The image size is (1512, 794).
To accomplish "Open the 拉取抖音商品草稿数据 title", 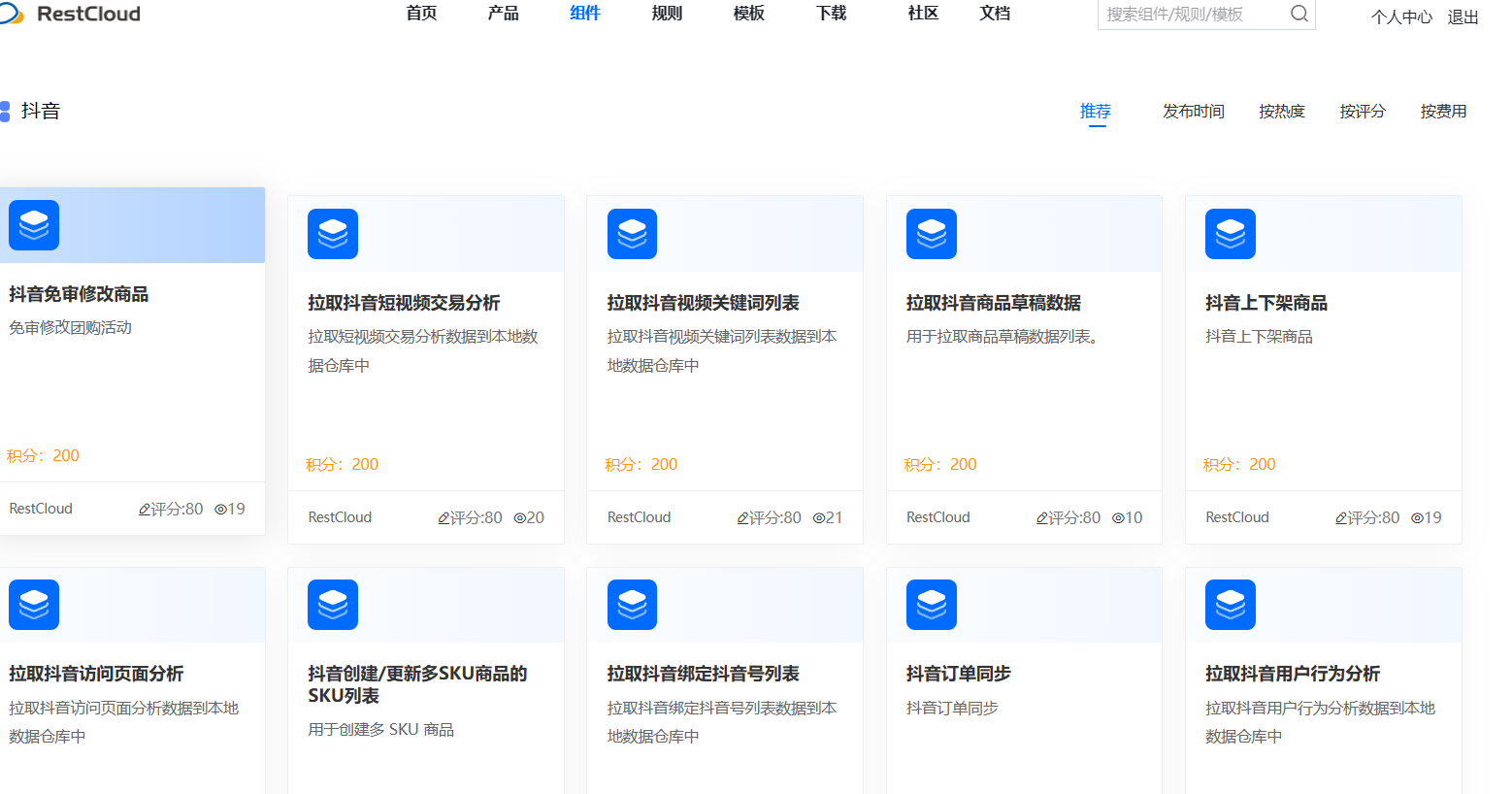I will pos(994,303).
